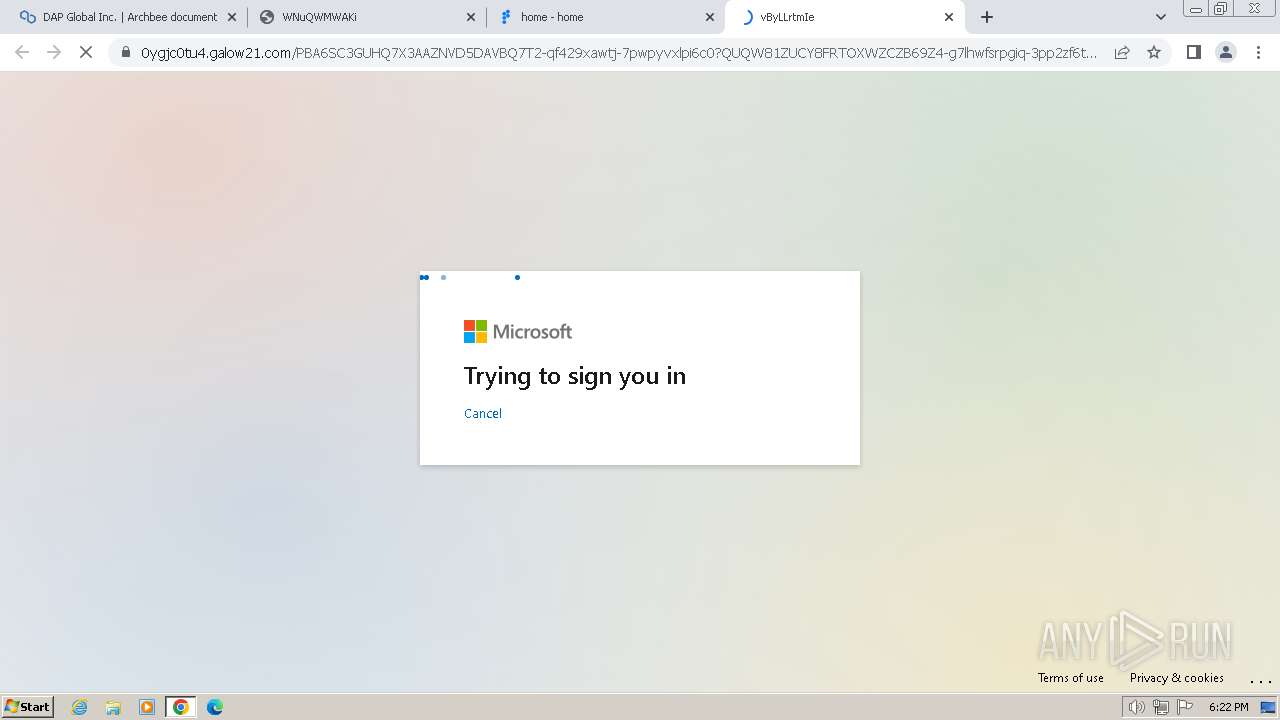Open Action Center flag icon
The width and height of the screenshot is (1280, 720).
click(1185, 707)
